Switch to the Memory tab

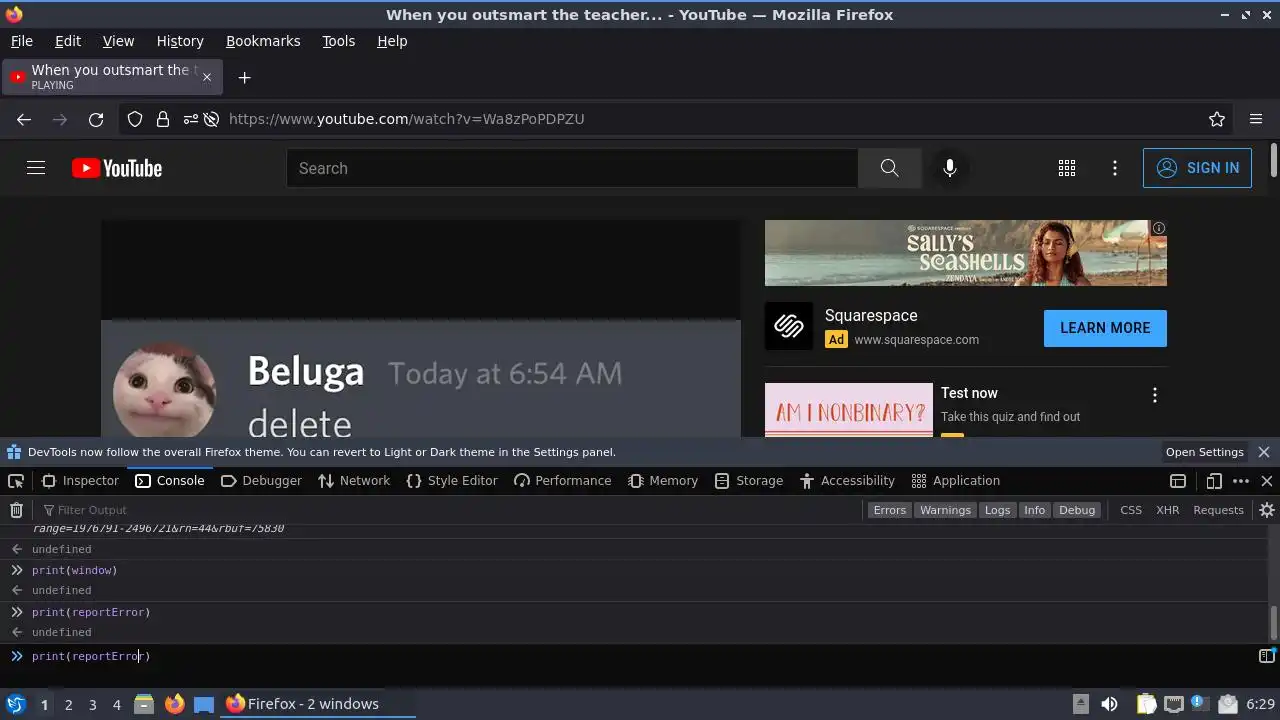(663, 481)
